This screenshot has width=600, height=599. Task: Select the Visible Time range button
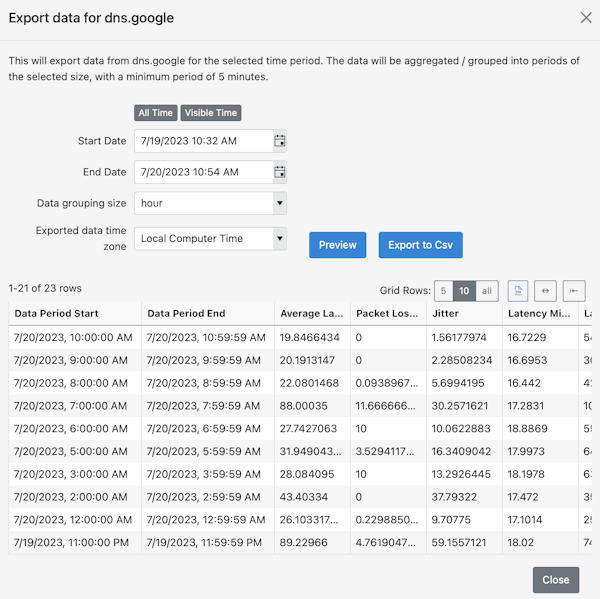pyautogui.click(x=211, y=113)
